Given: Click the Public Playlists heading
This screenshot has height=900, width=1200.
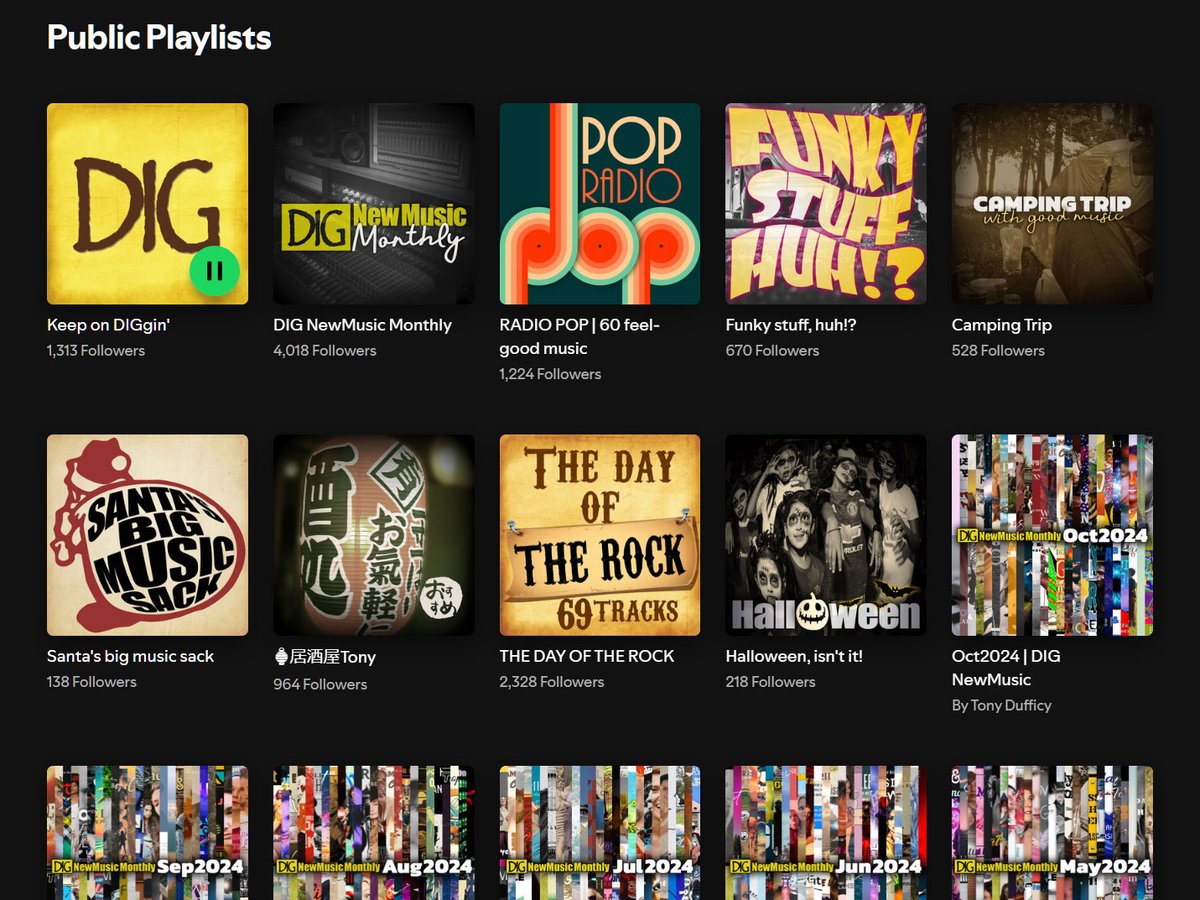Looking at the screenshot, I should (159, 38).
